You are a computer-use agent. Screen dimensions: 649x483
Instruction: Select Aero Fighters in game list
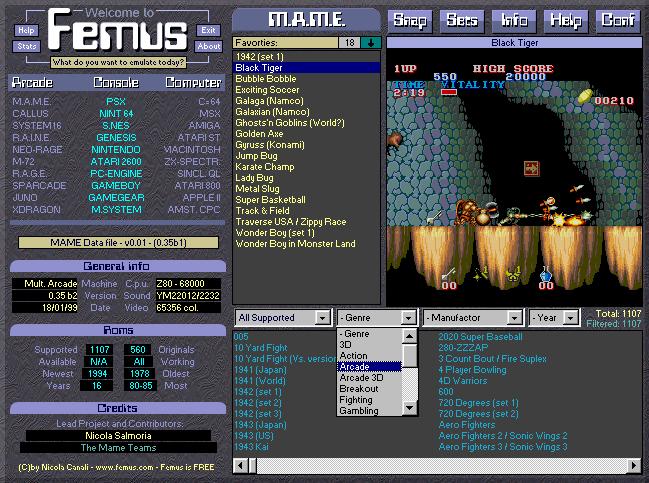click(466, 425)
